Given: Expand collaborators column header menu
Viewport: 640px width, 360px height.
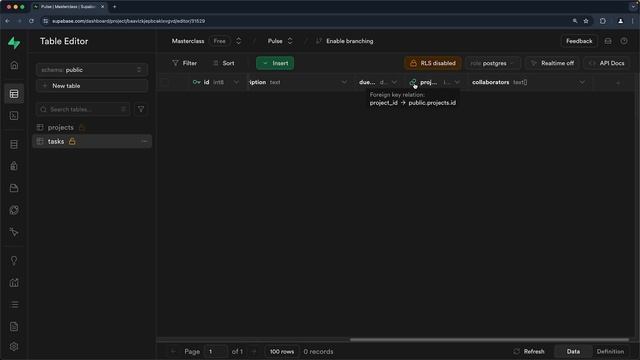Looking at the screenshot, I should (582, 82).
